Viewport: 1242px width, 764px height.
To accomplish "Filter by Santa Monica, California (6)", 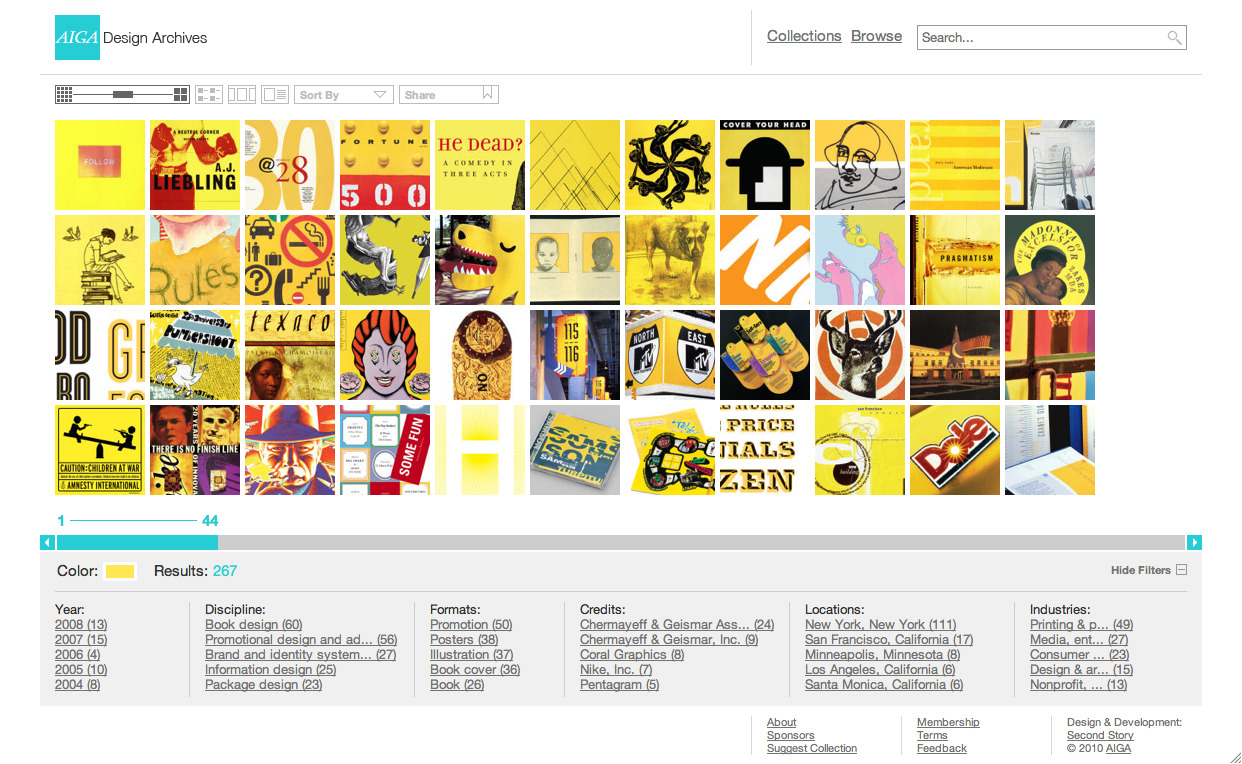I will pos(884,685).
